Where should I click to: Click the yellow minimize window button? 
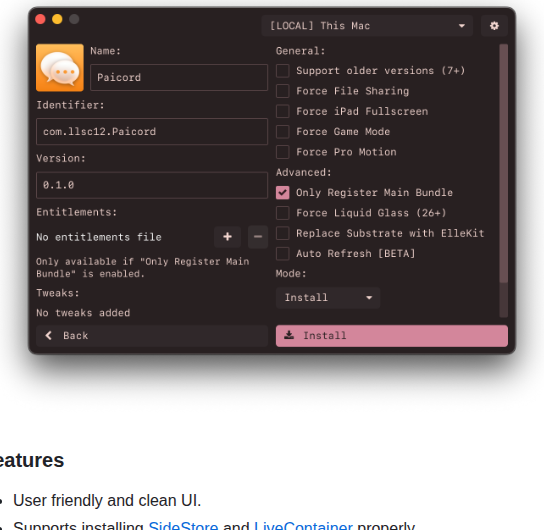coord(57,19)
